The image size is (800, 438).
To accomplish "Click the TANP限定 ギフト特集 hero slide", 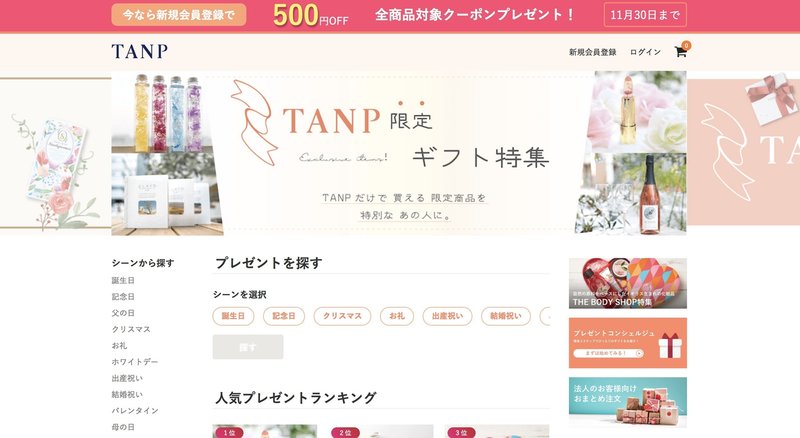I will coord(399,153).
